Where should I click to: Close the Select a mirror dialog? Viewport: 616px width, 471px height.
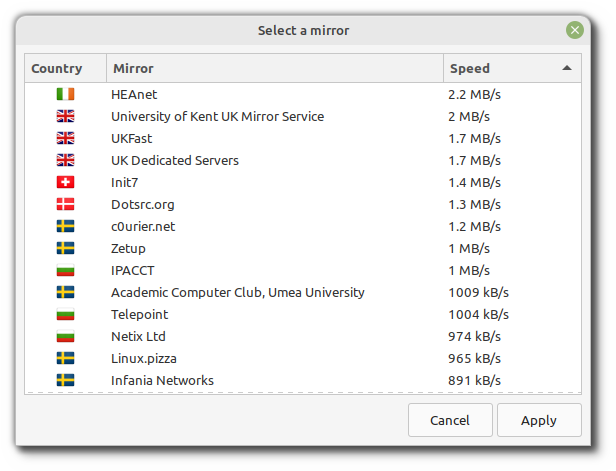tap(574, 30)
